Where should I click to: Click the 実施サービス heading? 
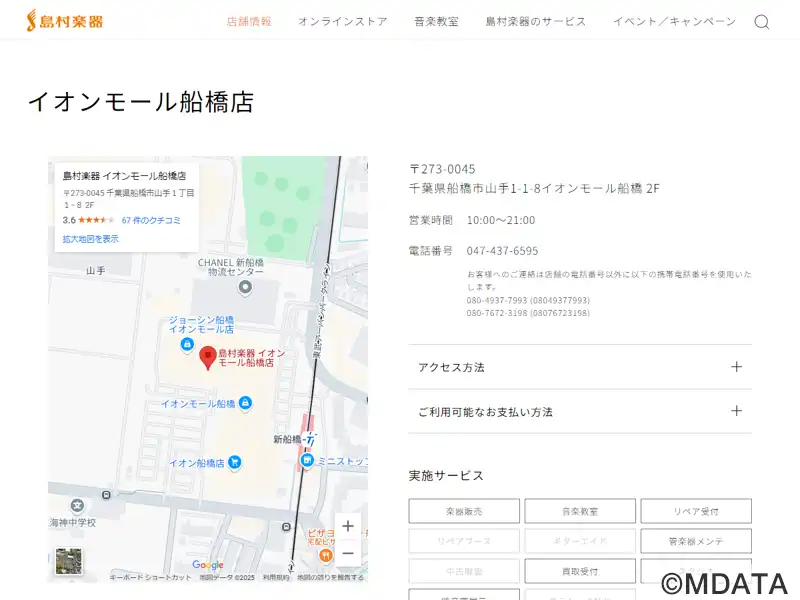click(x=446, y=476)
